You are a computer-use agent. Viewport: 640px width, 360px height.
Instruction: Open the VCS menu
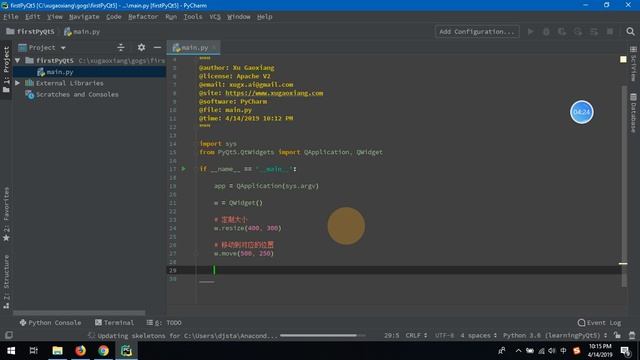[215, 17]
